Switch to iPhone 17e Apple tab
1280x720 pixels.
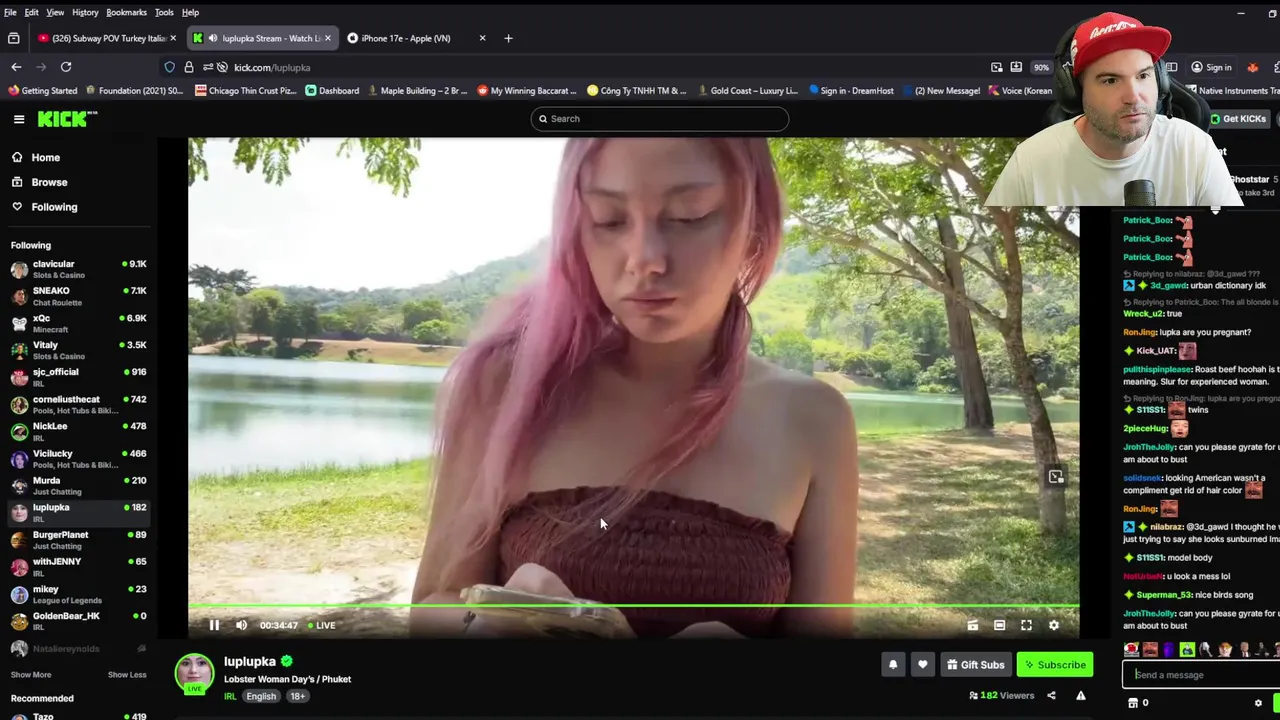point(405,38)
